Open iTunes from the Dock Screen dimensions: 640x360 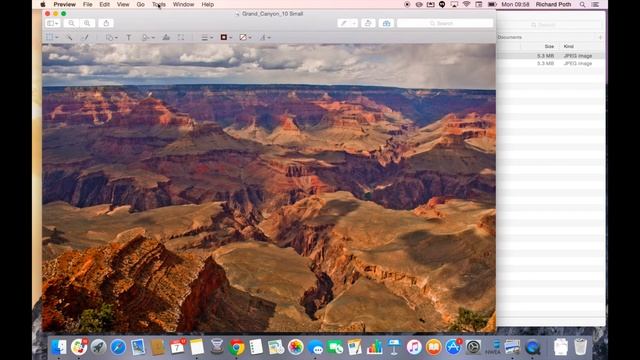pyautogui.click(x=414, y=347)
